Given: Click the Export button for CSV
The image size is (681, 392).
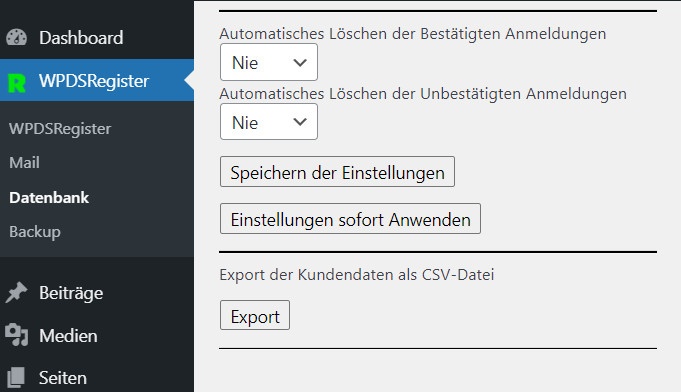Looking at the screenshot, I should [x=255, y=316].
